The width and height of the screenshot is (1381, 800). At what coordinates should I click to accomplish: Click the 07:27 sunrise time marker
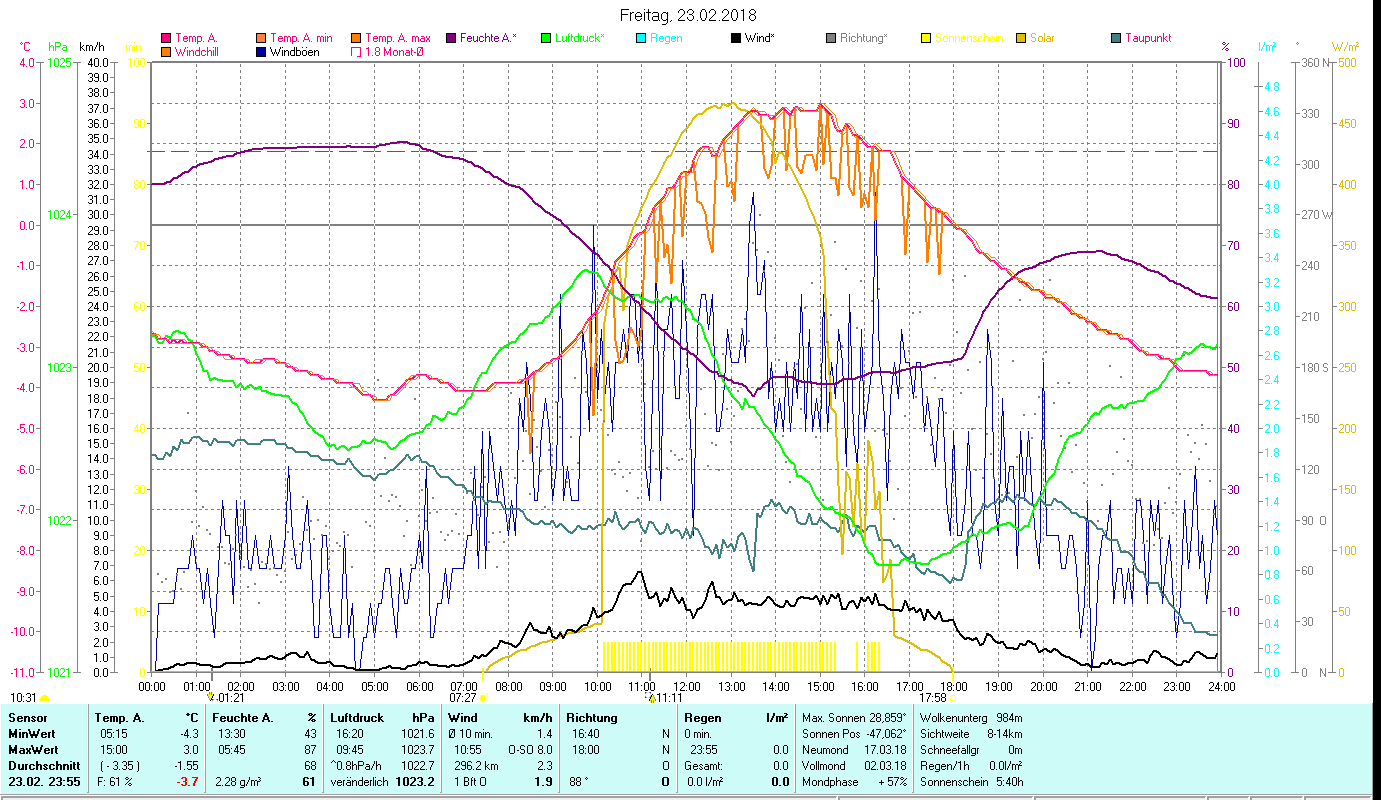pos(463,698)
